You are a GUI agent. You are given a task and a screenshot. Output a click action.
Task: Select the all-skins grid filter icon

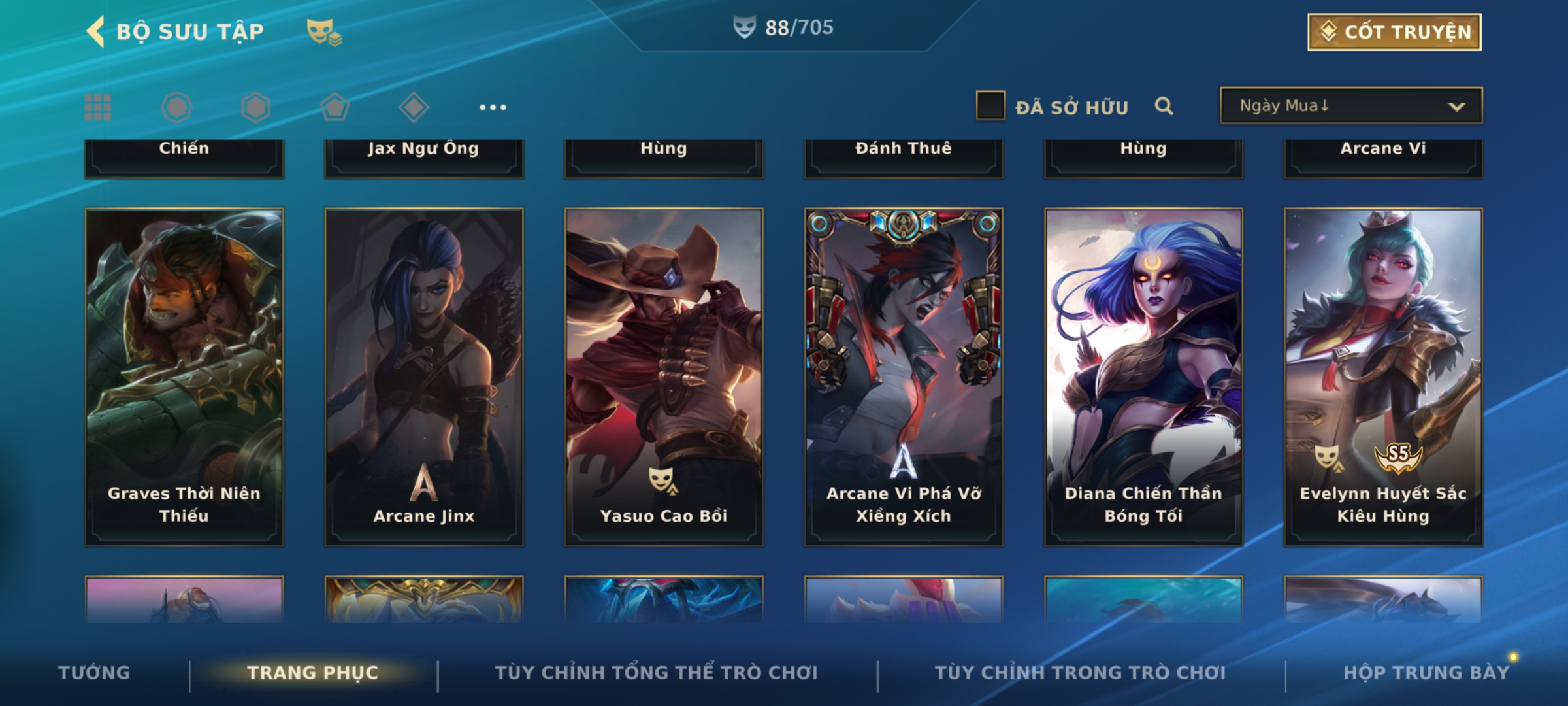(98, 107)
